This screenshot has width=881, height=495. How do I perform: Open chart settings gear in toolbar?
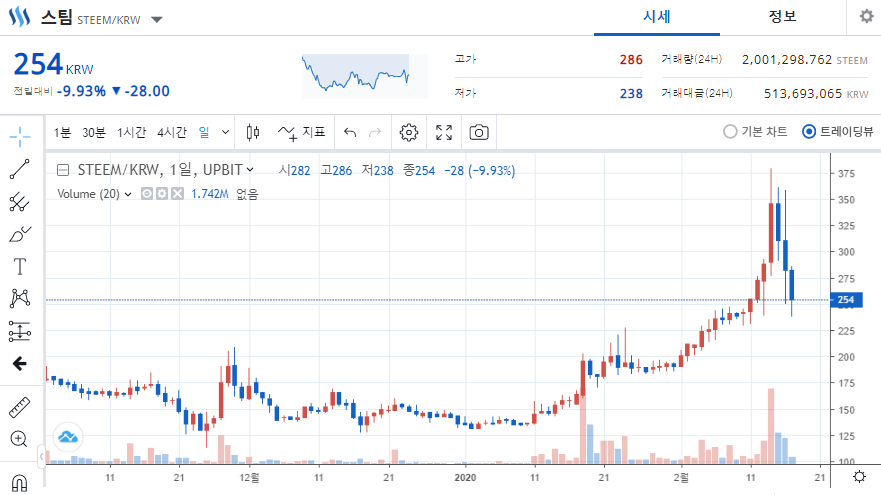coord(408,133)
